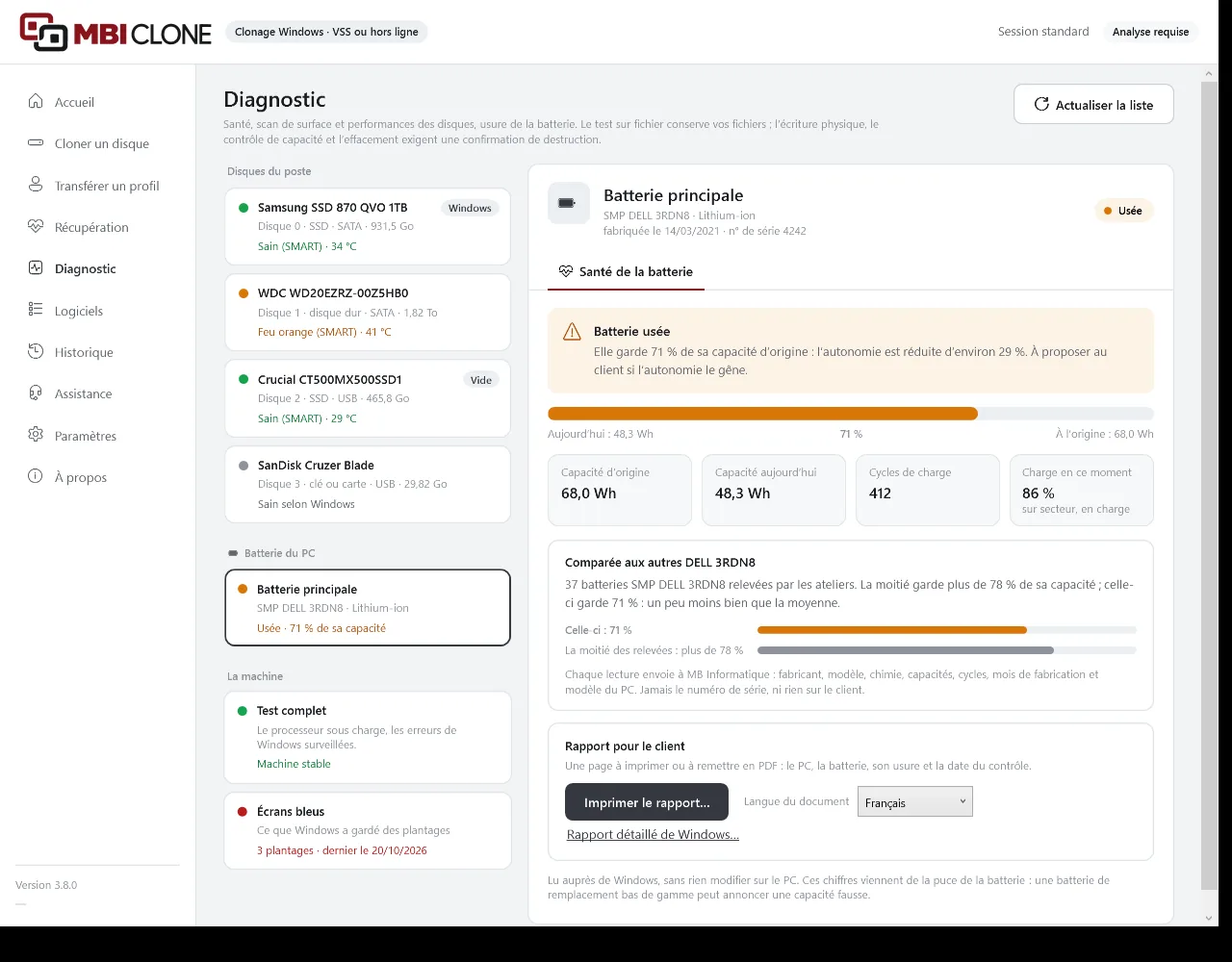Click the MBI Clone logo
Image resolution: width=1232 pixels, height=962 pixels.
coord(115,32)
